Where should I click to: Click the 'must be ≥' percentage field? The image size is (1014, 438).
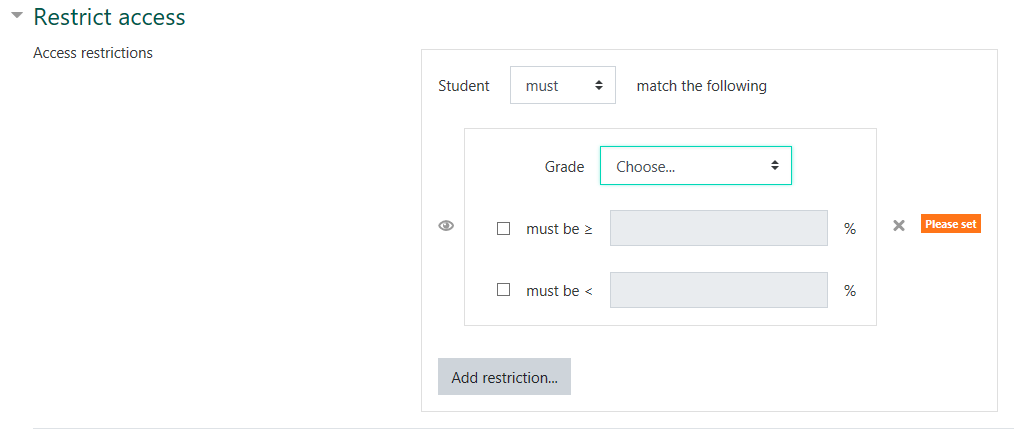(718, 228)
